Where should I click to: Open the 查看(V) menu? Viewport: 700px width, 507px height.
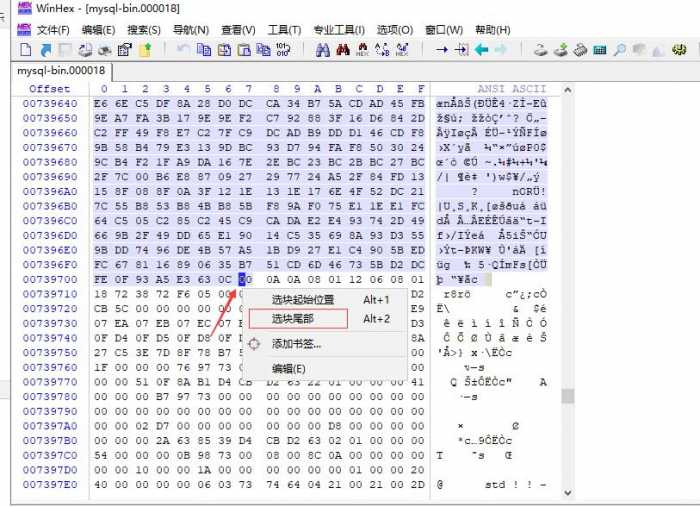click(238, 30)
